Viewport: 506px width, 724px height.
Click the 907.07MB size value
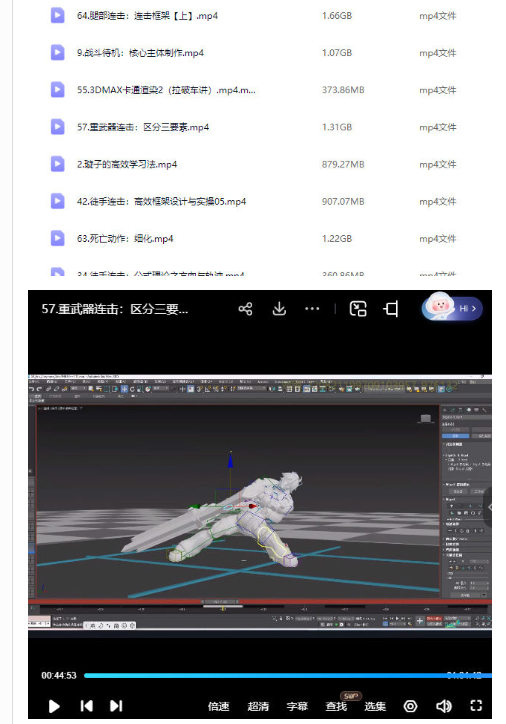pyautogui.click(x=343, y=201)
